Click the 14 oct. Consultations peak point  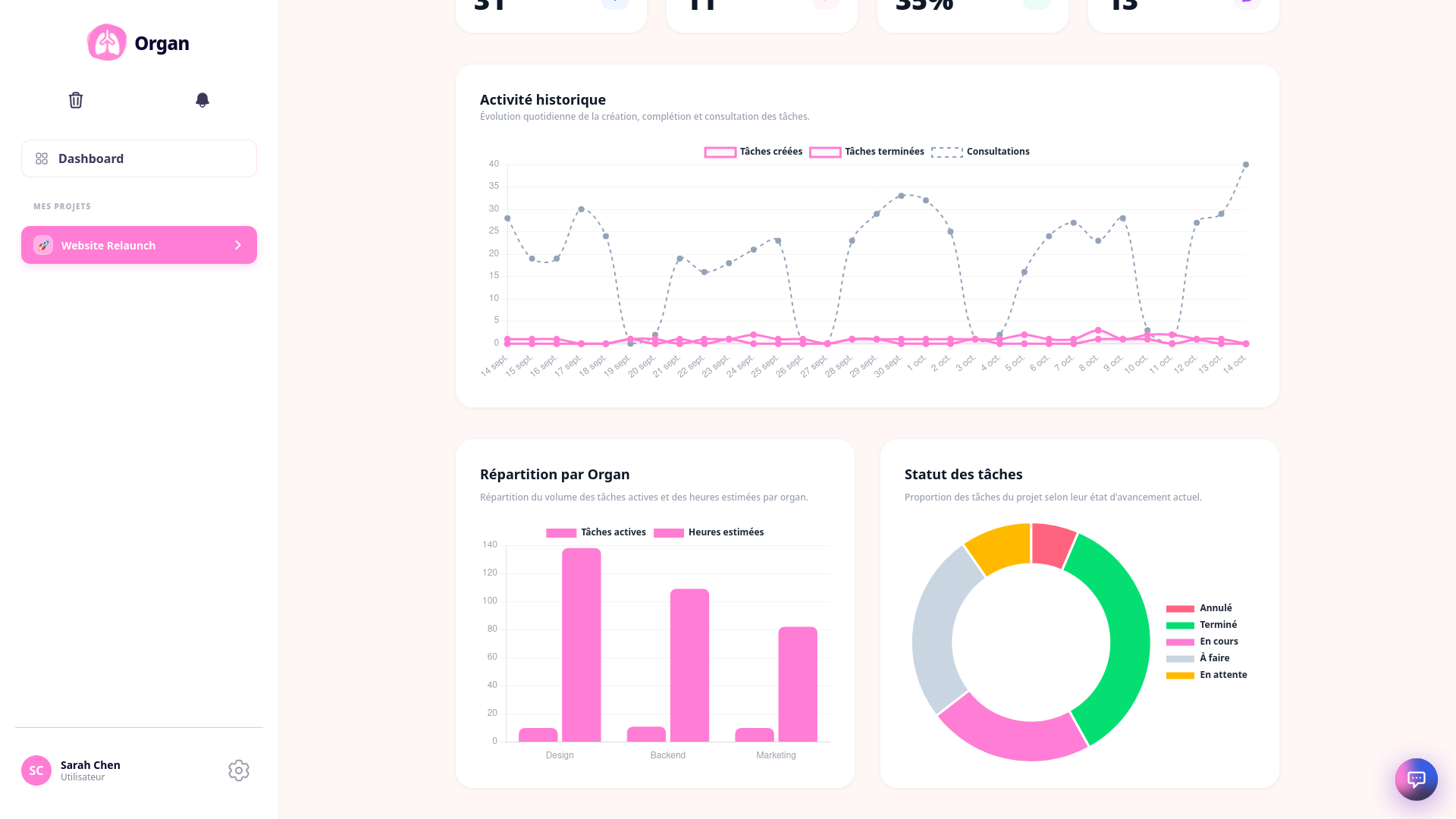pos(1246,165)
